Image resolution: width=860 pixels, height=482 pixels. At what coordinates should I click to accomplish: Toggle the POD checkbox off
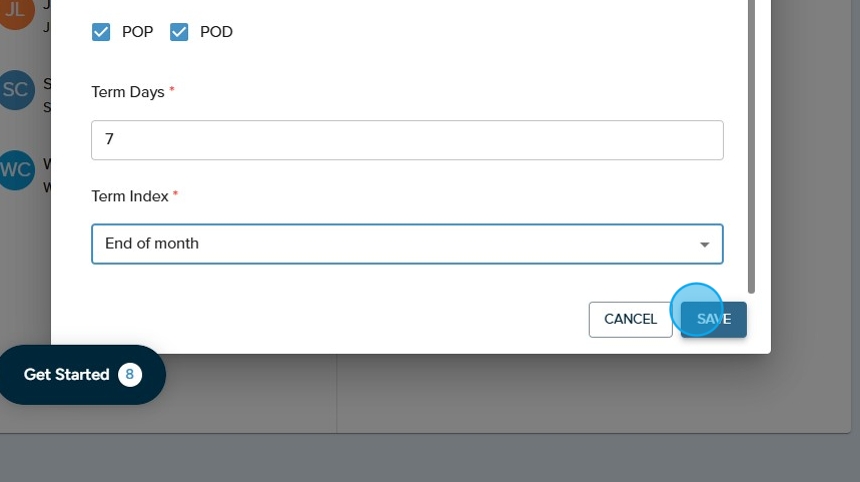179,32
